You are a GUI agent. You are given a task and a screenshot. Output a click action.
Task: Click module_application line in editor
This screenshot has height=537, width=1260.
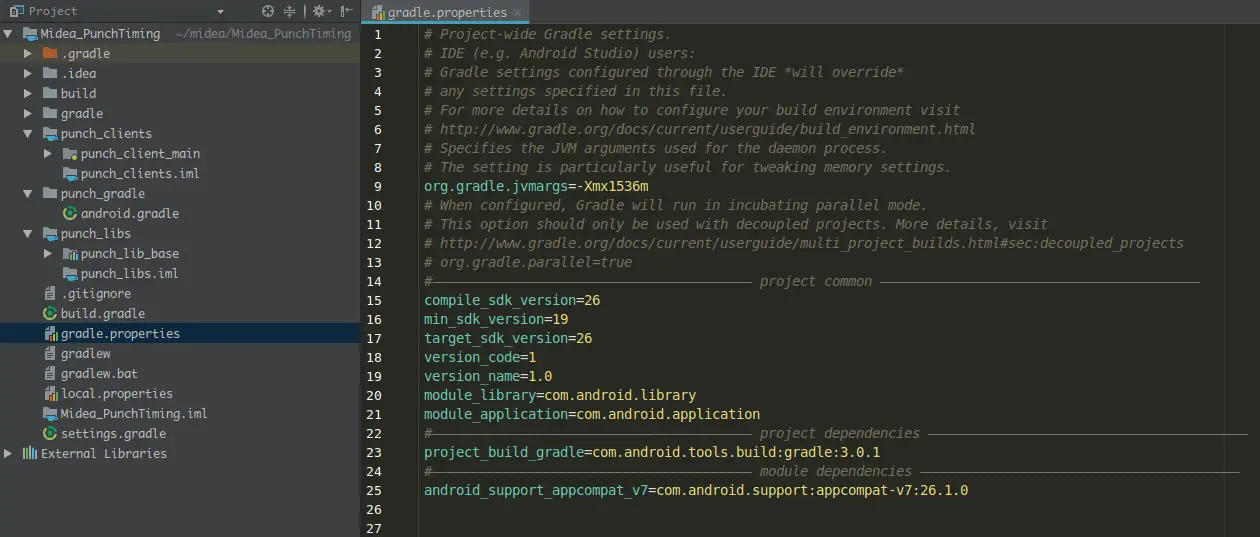[592, 414]
